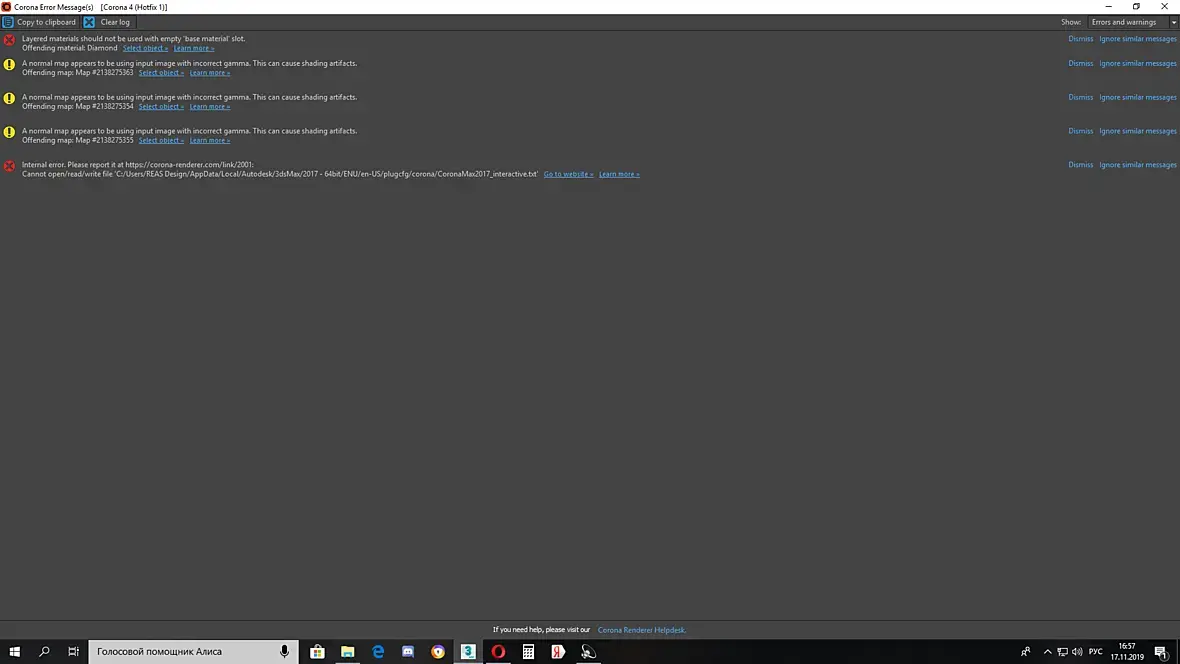
Task: Open Task View on the taskbar
Action: point(73,651)
